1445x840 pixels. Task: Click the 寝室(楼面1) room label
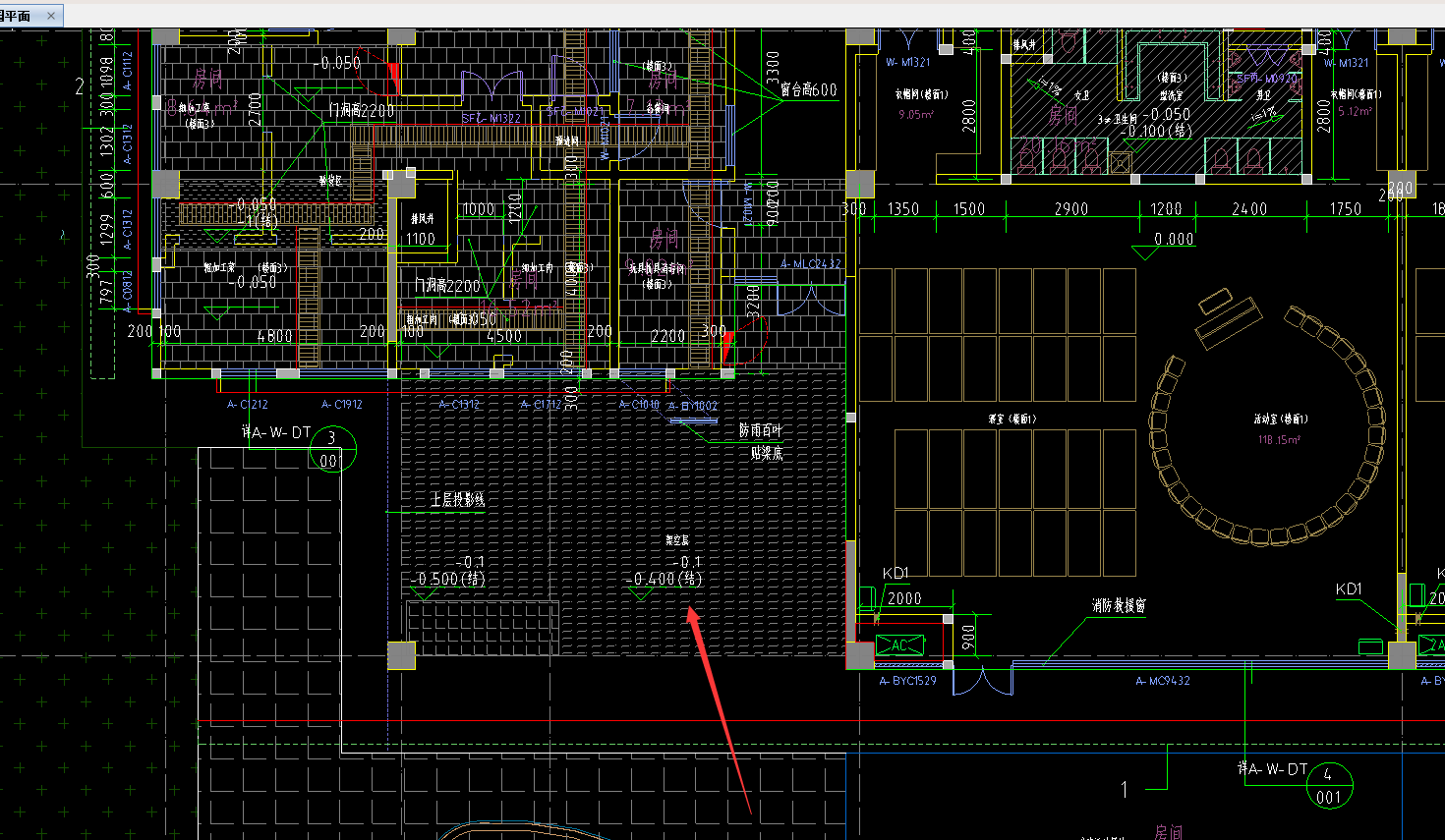1012,419
